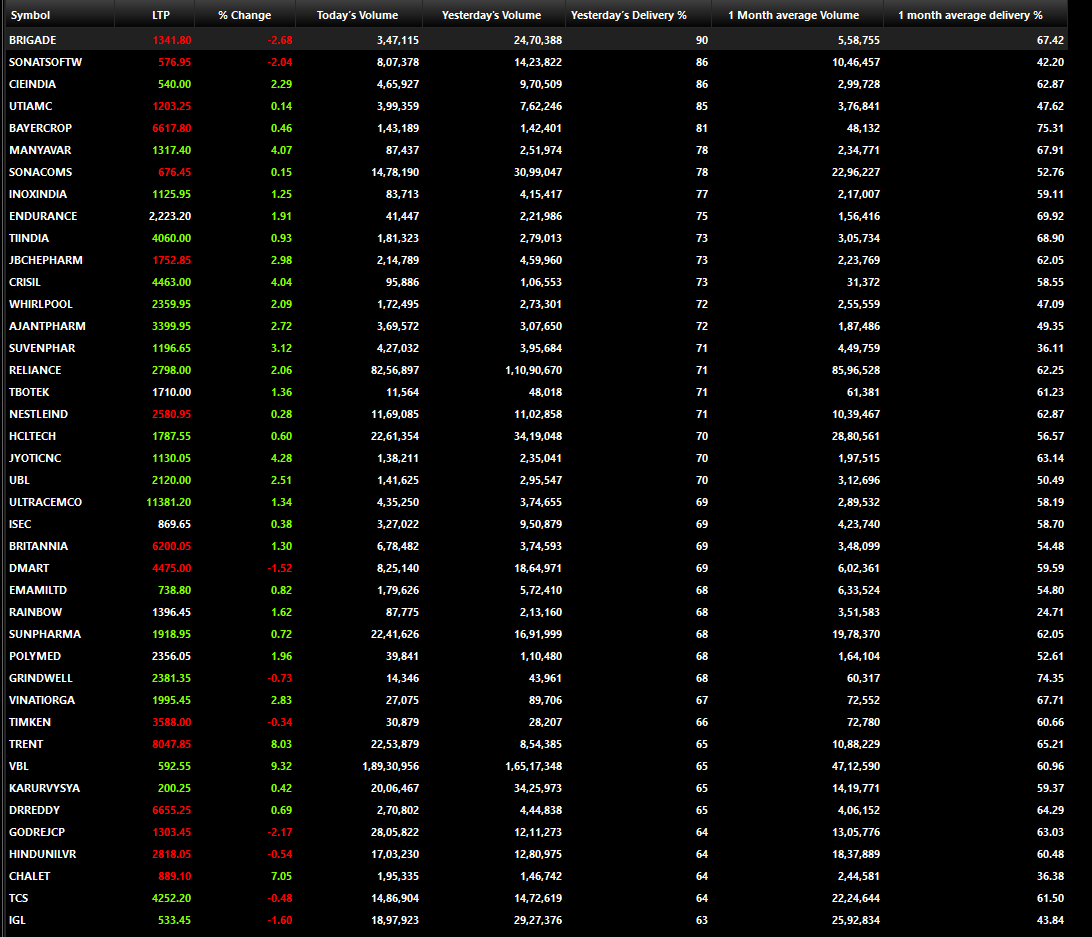This screenshot has width=1092, height=937.
Task: Click the INOXINDIA symbol
Action: 38,194
